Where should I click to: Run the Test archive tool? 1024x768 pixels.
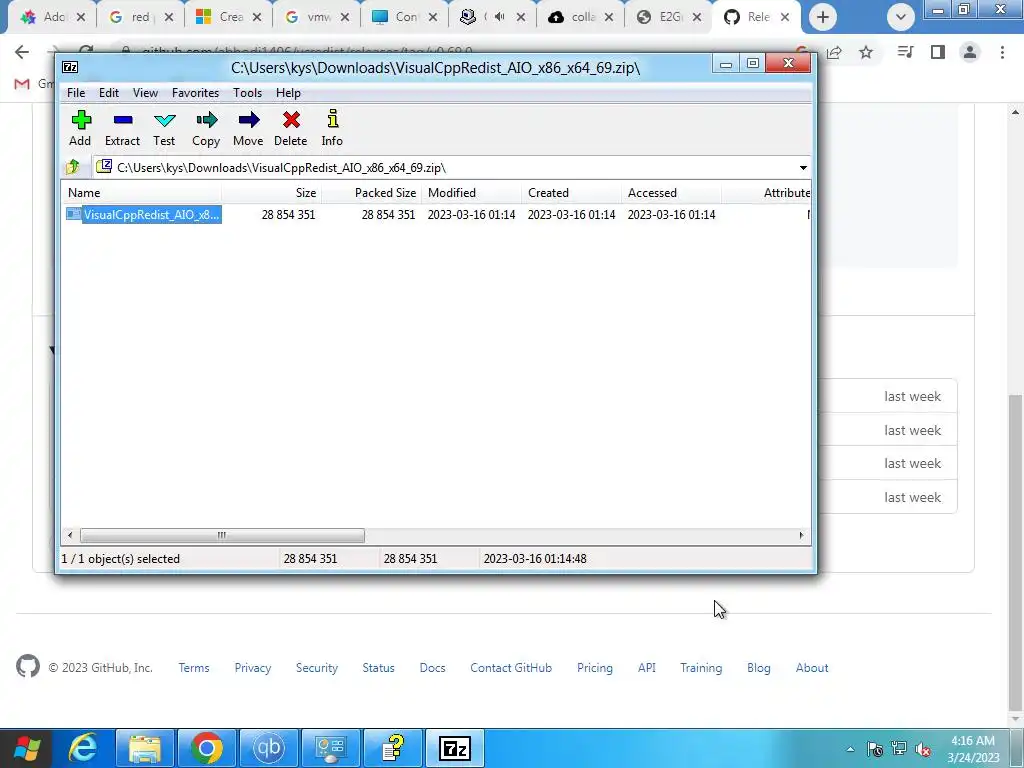click(164, 128)
